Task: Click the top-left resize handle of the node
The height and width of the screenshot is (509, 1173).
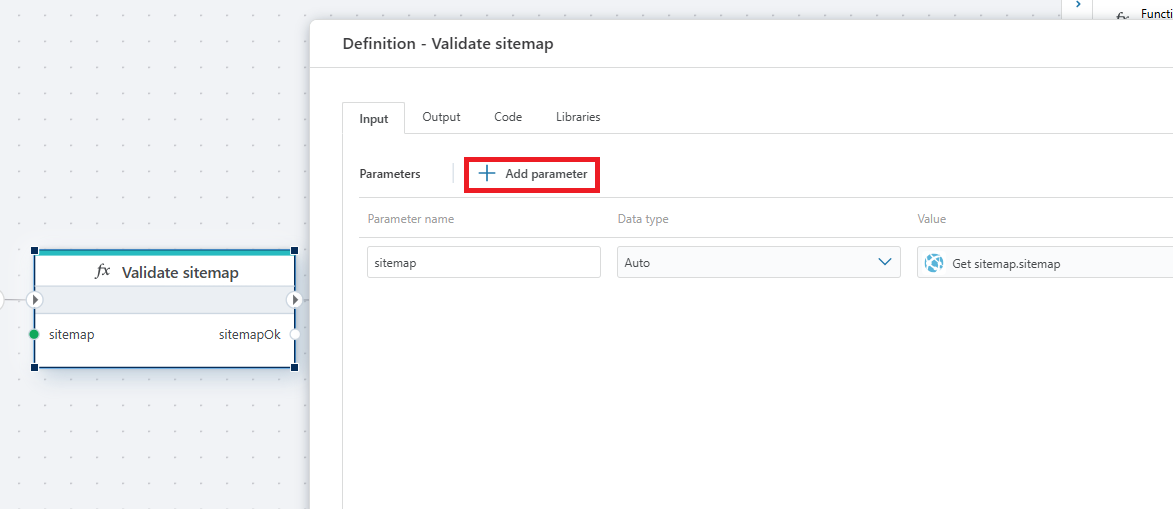Action: point(35,251)
